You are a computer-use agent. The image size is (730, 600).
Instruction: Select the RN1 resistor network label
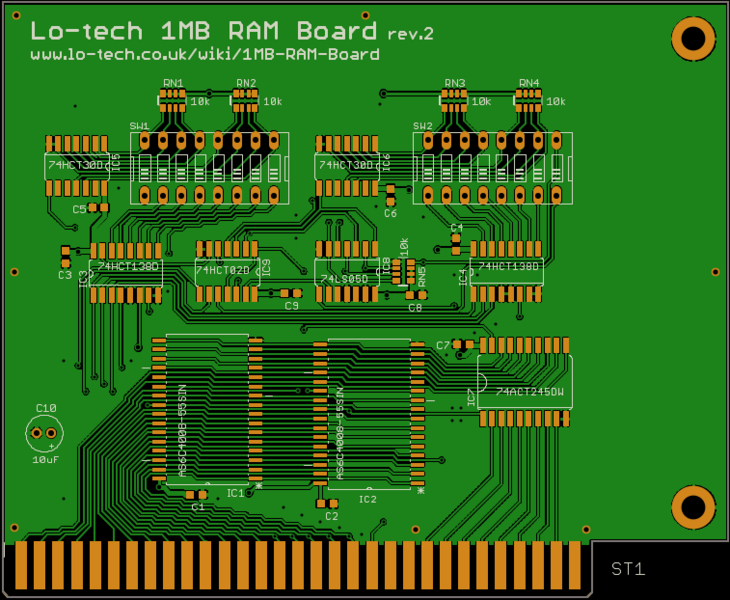[173, 83]
